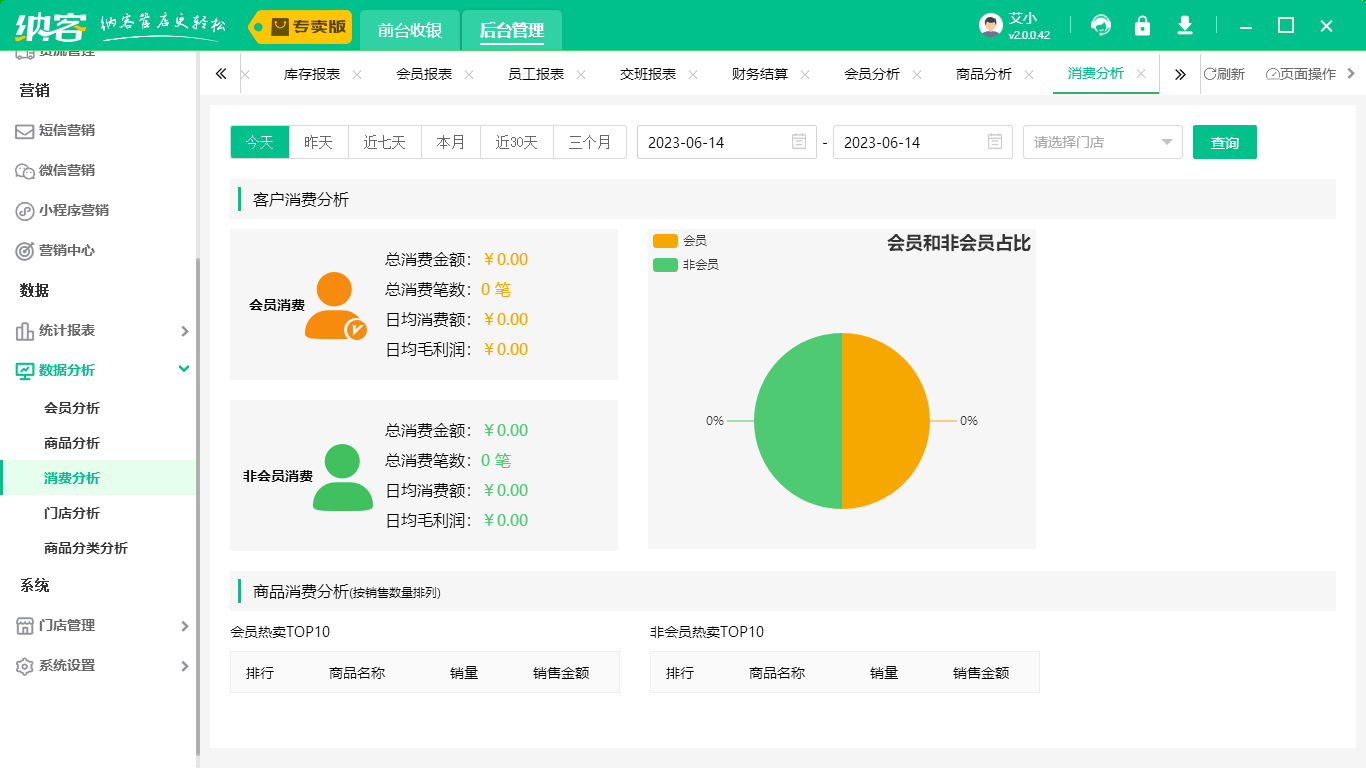Screen dimensions: 1366x768
Task: Click the 营销中心 target icon
Action: (x=23, y=250)
